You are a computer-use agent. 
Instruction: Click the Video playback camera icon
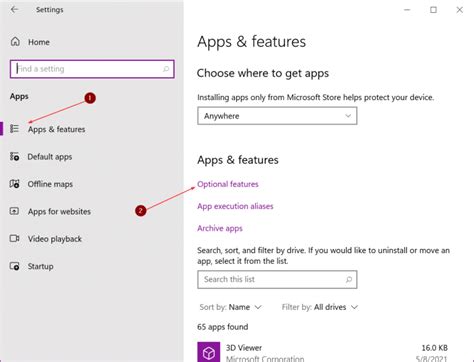14,238
